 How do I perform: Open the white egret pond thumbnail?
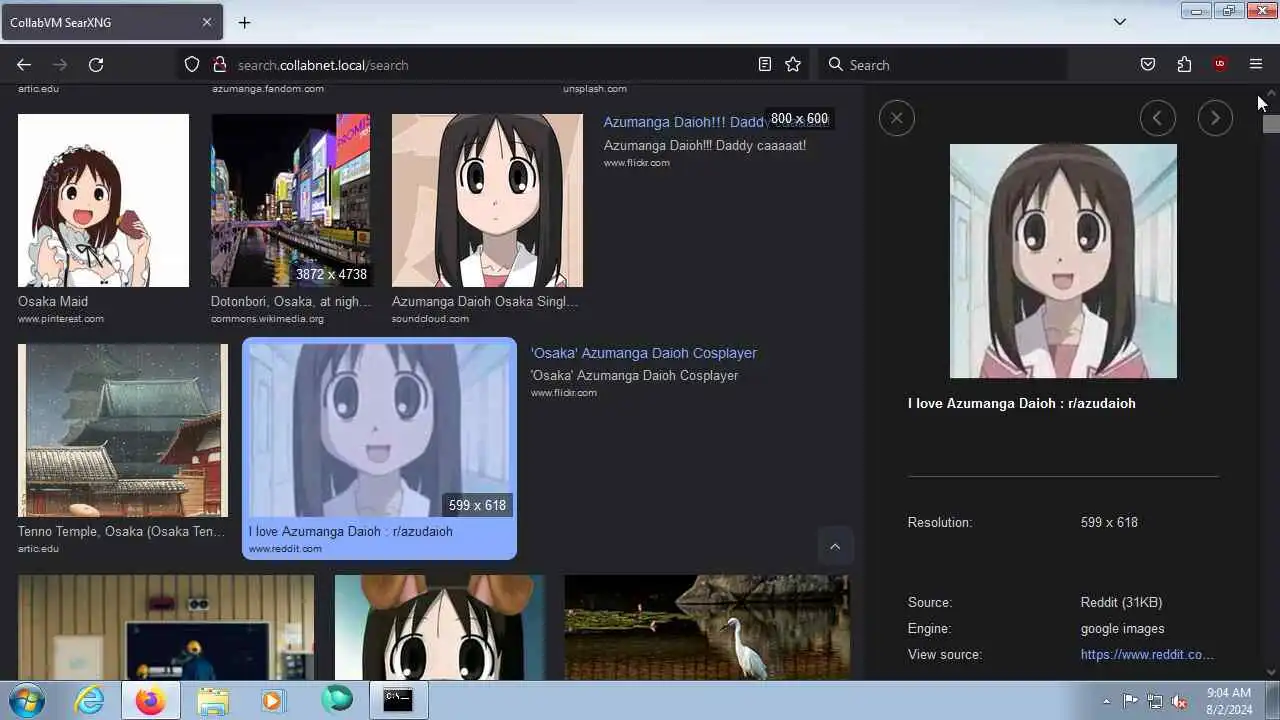(x=707, y=627)
